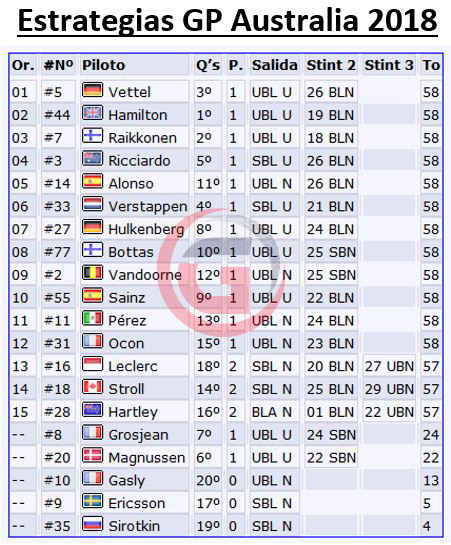Image resolution: width=451 pixels, height=545 pixels.
Task: Click the Monaco flag next to Leclerc
Action: click(92, 364)
